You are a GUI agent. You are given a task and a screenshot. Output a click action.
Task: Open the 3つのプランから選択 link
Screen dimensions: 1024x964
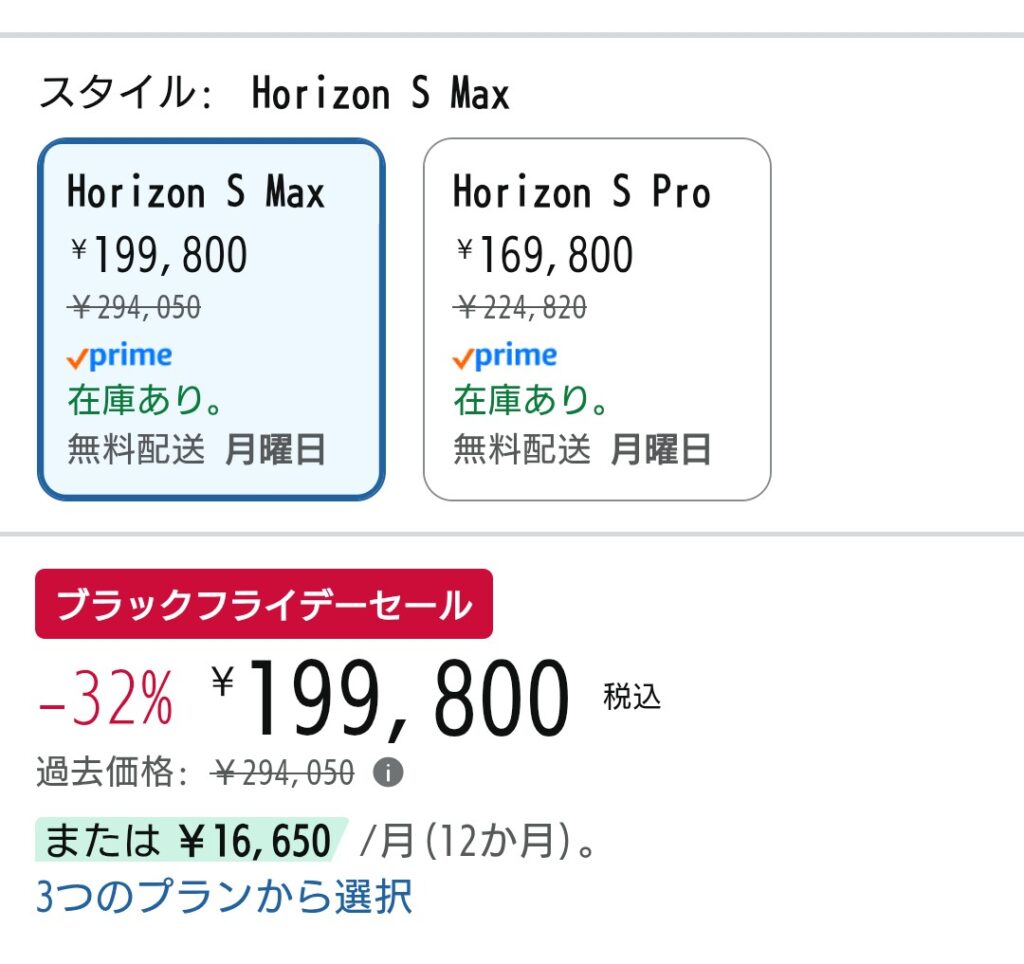[224, 896]
